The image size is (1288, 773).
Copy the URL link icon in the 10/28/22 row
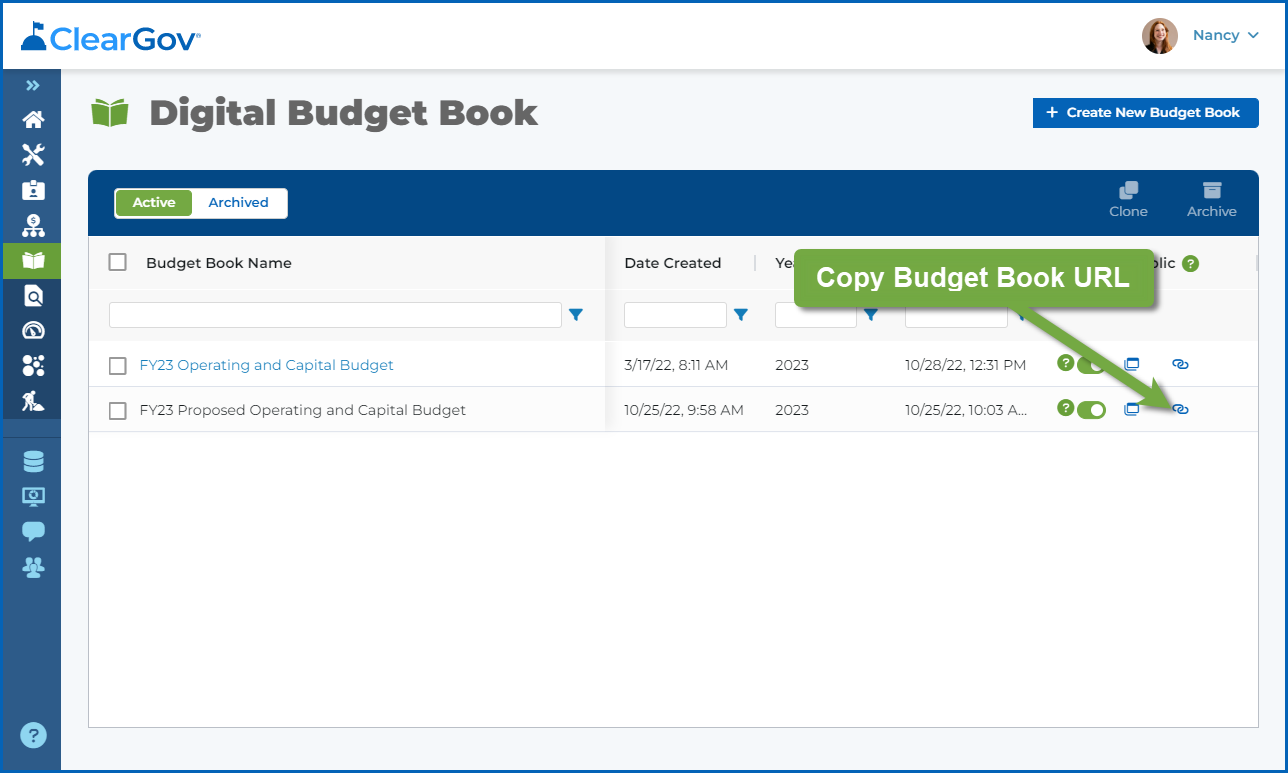coord(1180,364)
